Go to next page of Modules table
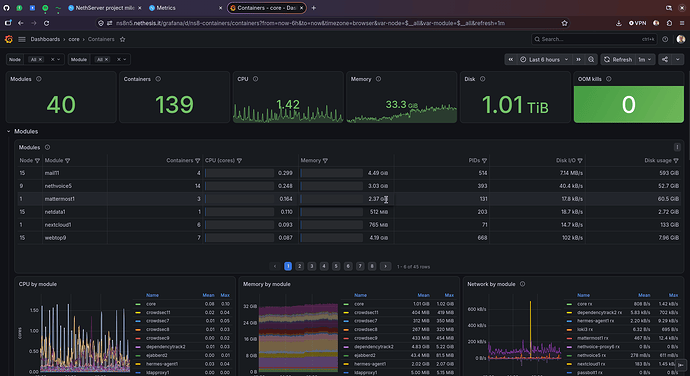Image resolution: width=690 pixels, height=376 pixels. [x=385, y=266]
